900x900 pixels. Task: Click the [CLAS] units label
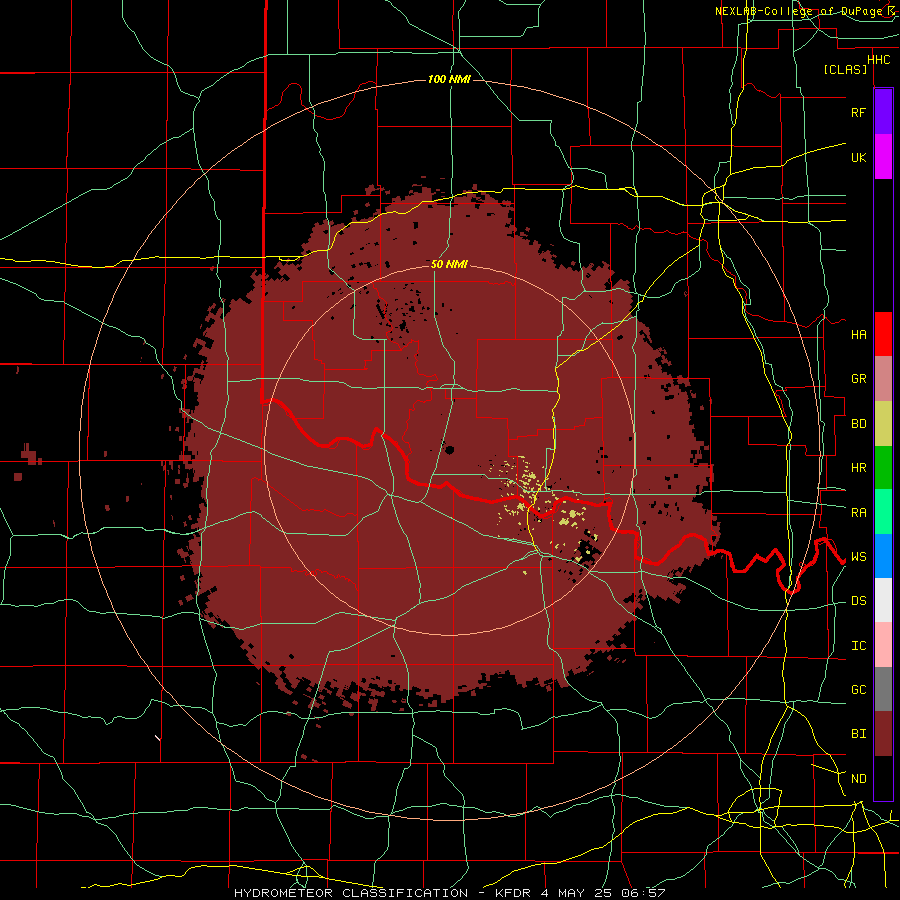pos(845,69)
